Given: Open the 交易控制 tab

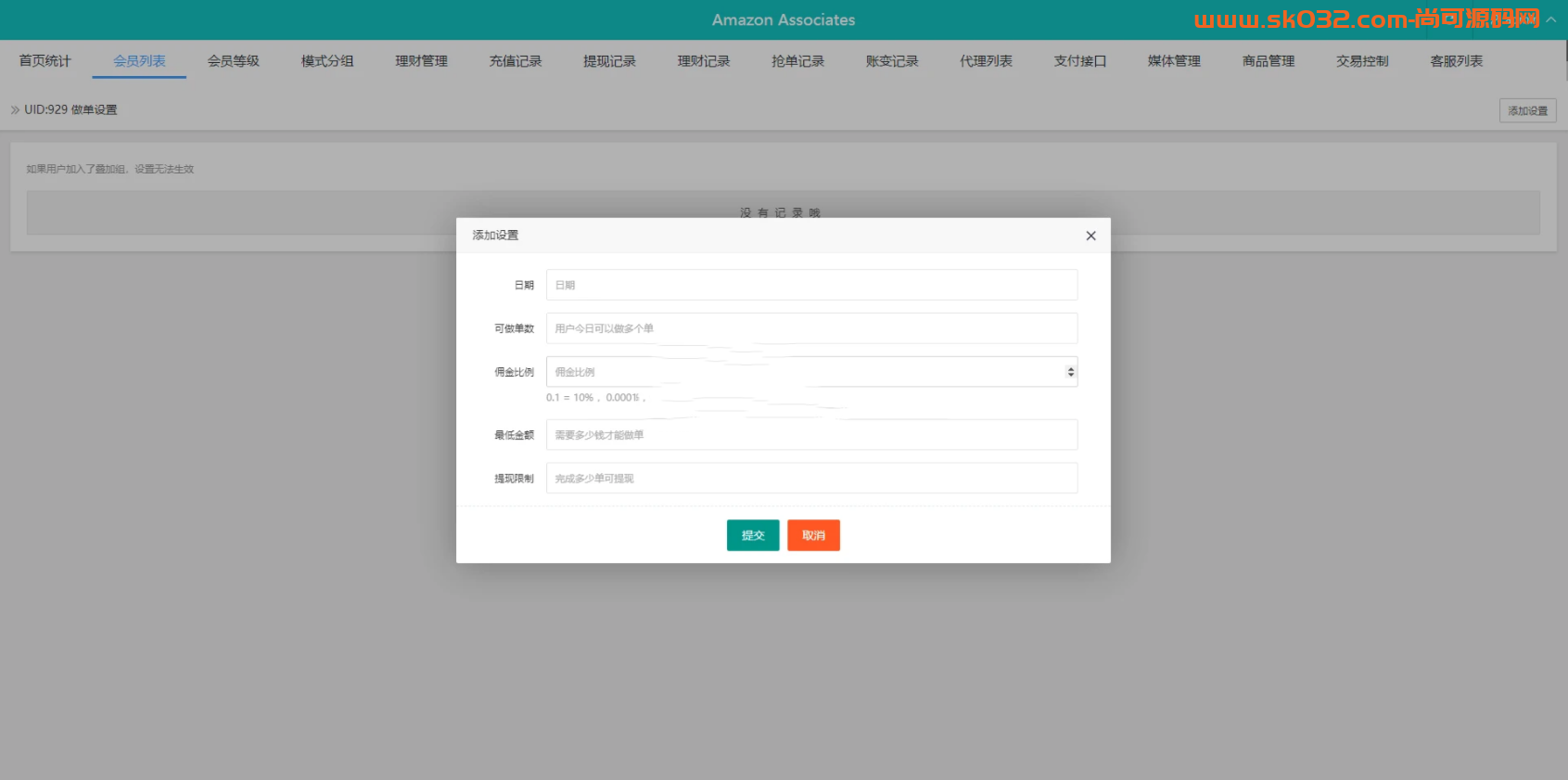Looking at the screenshot, I should 1363,61.
